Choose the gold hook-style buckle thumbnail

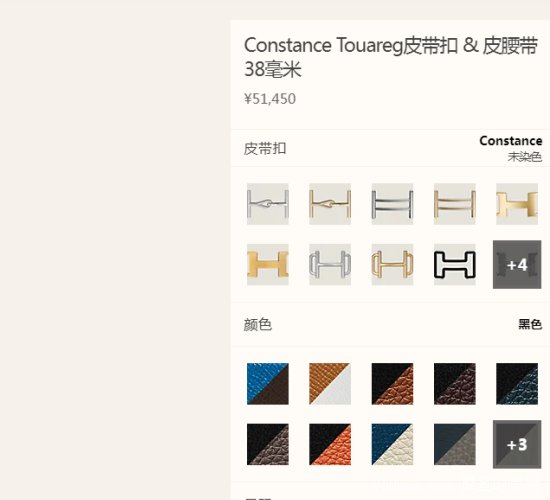click(330, 204)
